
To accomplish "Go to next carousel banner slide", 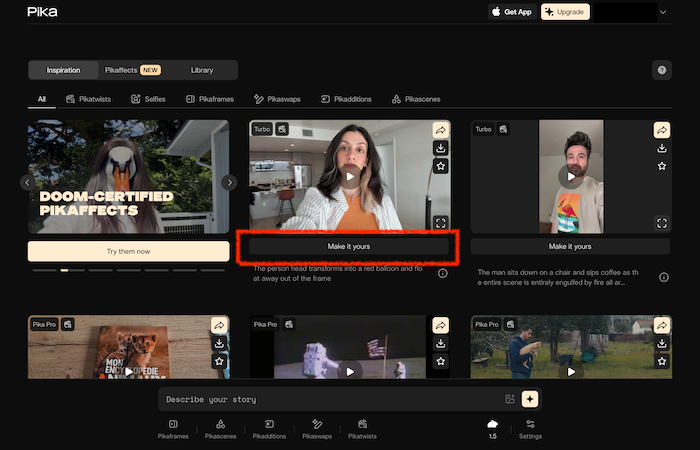I will [x=229, y=182].
